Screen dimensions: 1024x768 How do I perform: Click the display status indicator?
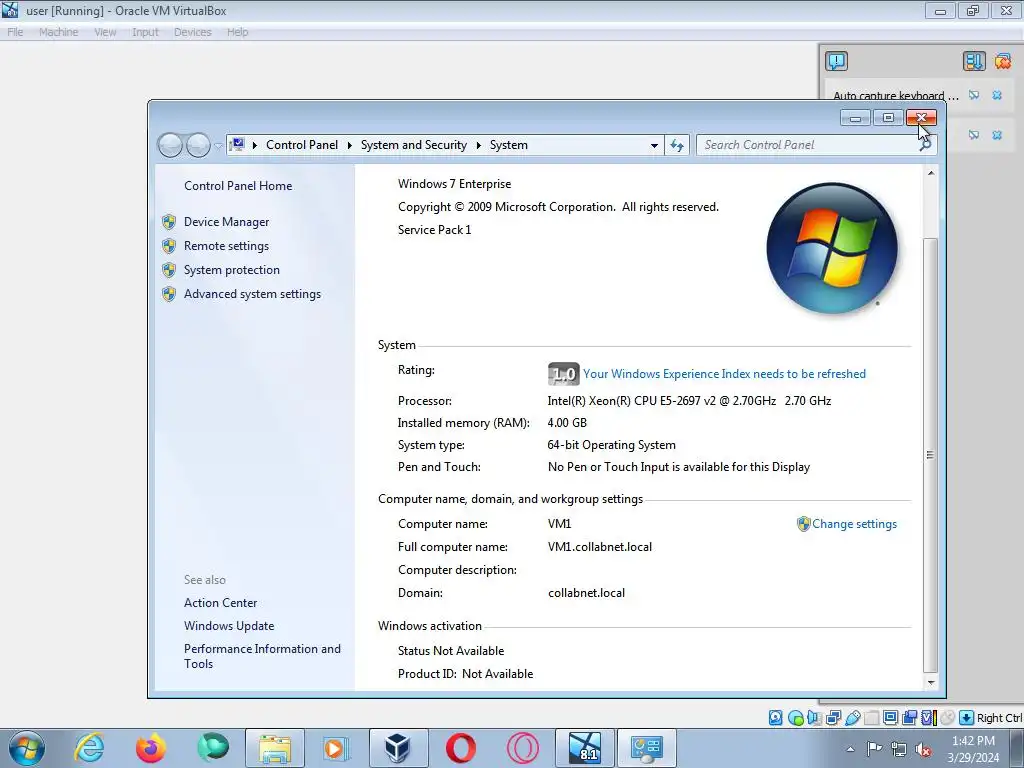890,718
